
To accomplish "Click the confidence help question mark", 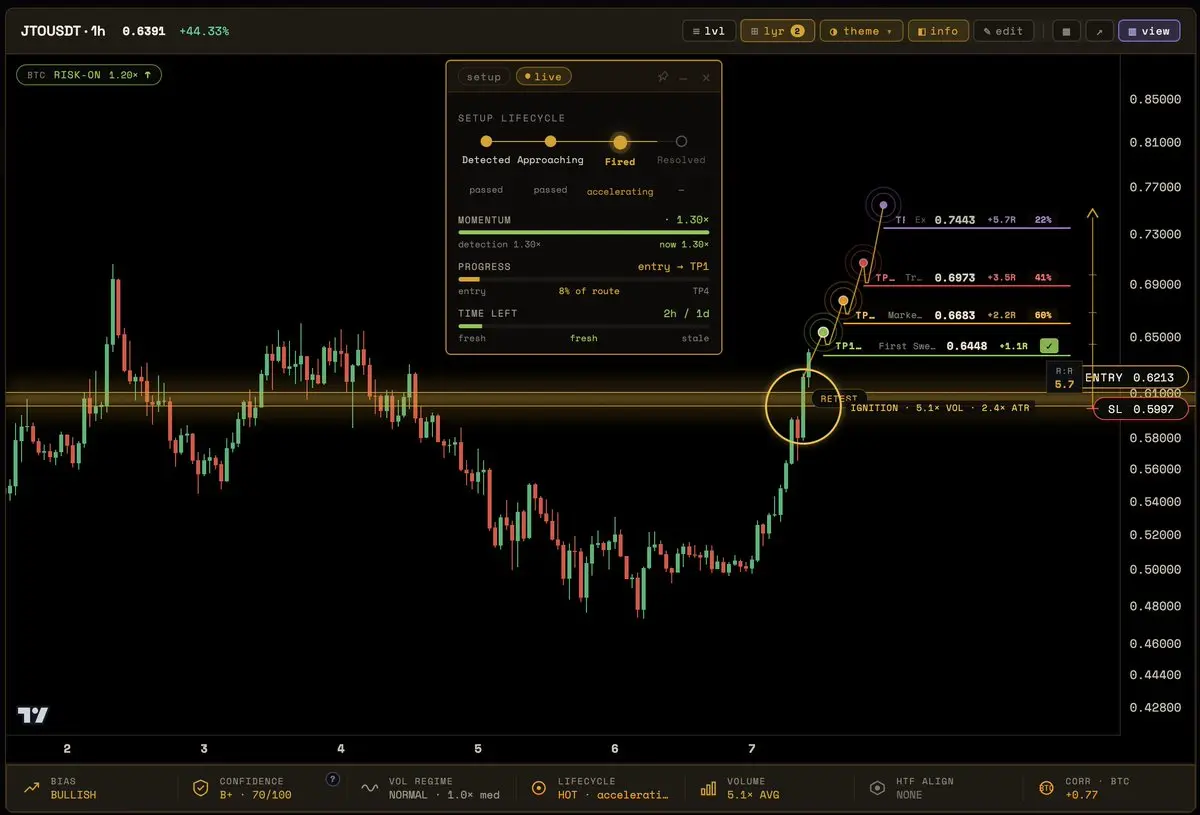I will (332, 779).
